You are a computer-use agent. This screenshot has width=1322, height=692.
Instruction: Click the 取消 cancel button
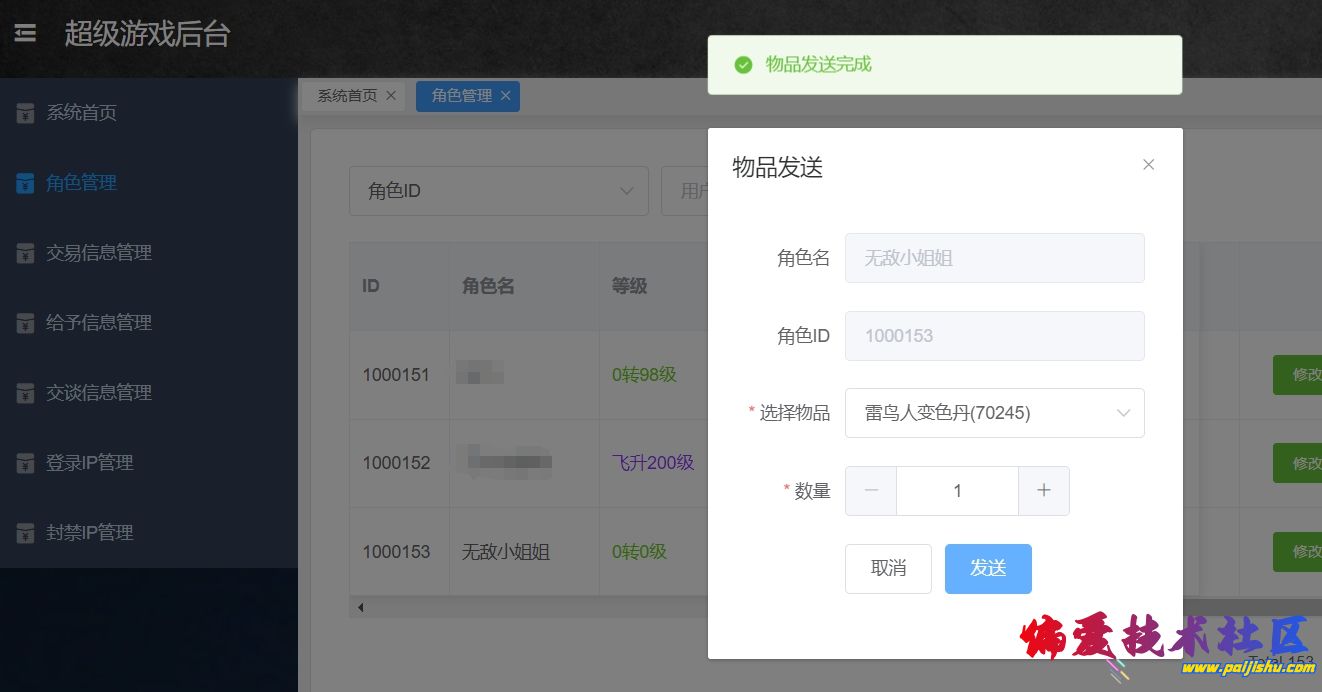click(x=887, y=568)
